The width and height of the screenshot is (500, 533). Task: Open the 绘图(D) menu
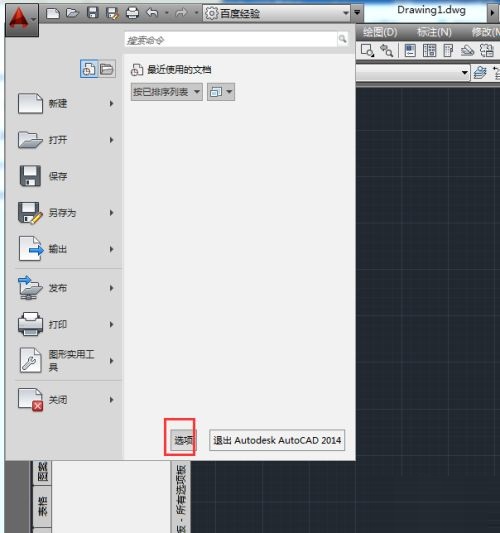(x=380, y=32)
